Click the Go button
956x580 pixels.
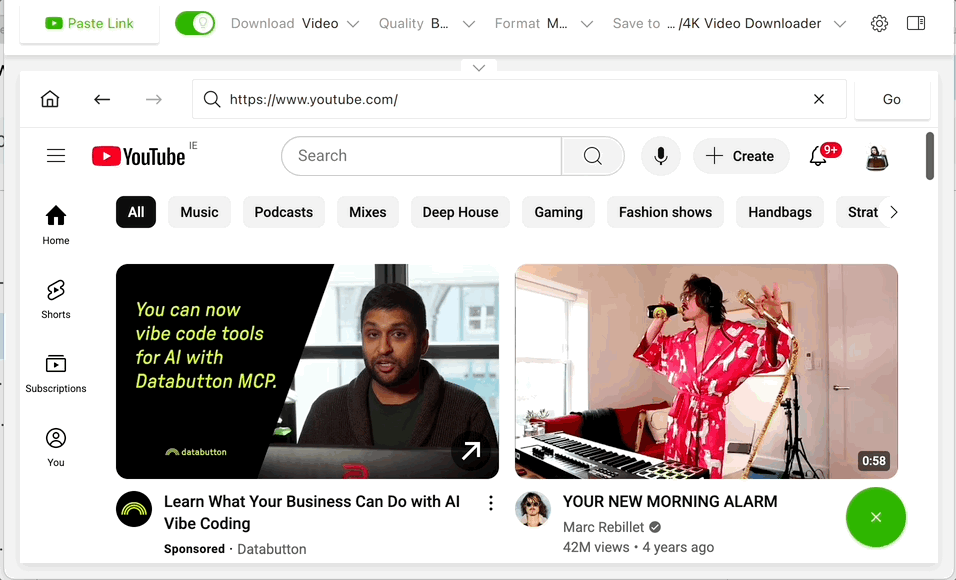pyautogui.click(x=892, y=99)
